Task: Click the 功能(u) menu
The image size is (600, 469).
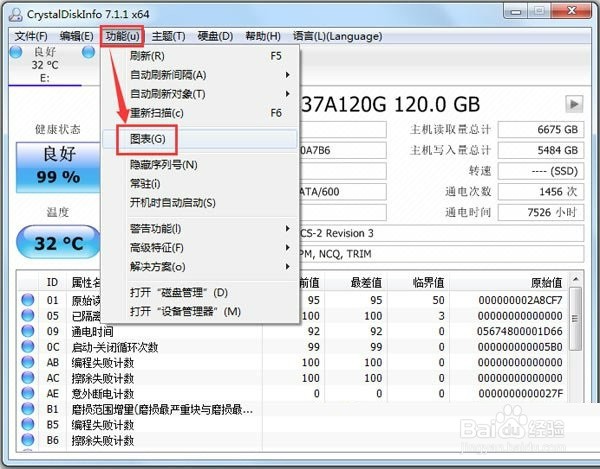Action: pyautogui.click(x=122, y=36)
